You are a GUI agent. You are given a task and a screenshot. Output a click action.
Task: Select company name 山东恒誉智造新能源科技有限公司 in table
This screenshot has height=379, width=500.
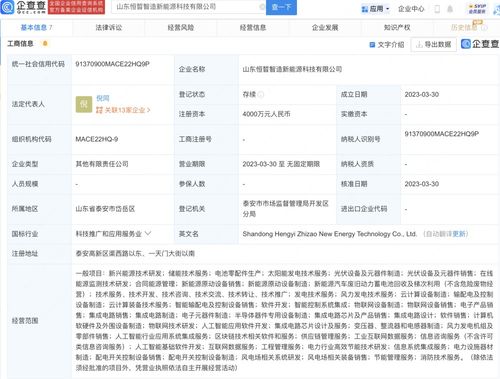click(x=292, y=69)
